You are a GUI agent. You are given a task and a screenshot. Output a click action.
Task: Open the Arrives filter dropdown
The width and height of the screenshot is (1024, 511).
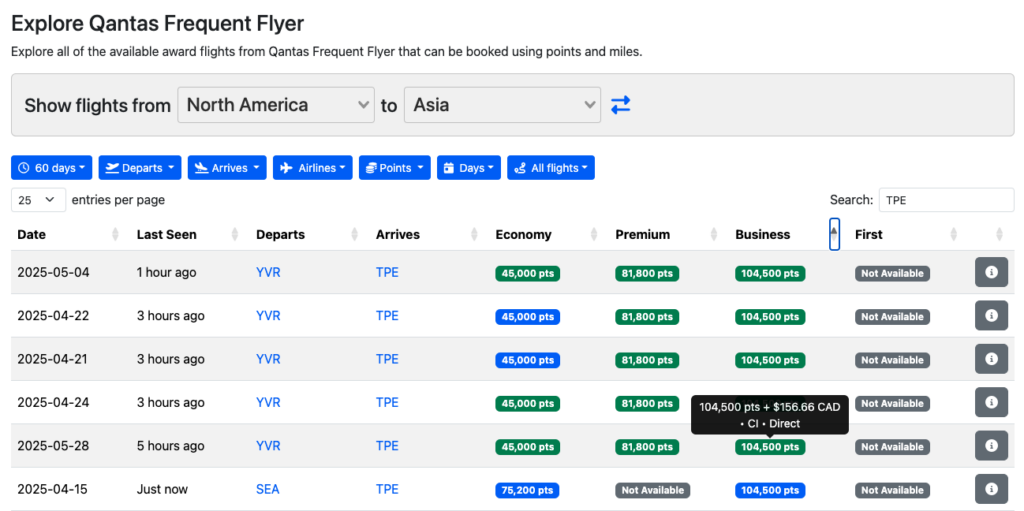coord(227,168)
